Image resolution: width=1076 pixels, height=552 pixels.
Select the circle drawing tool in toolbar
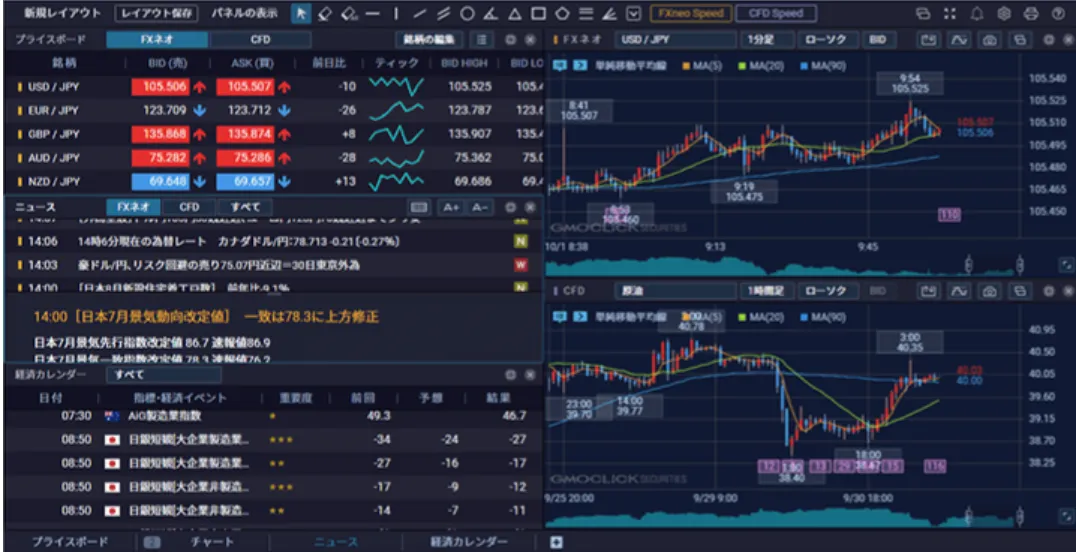click(468, 14)
